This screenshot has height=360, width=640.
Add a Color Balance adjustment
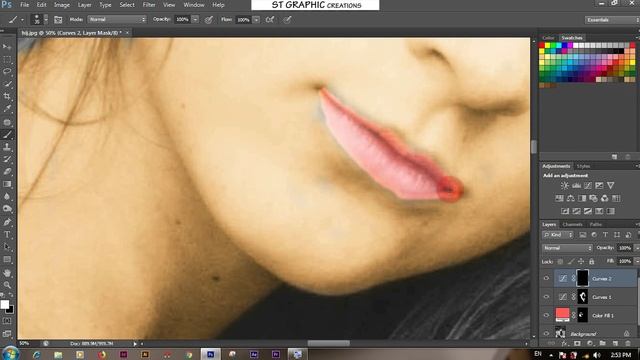tap(571, 198)
